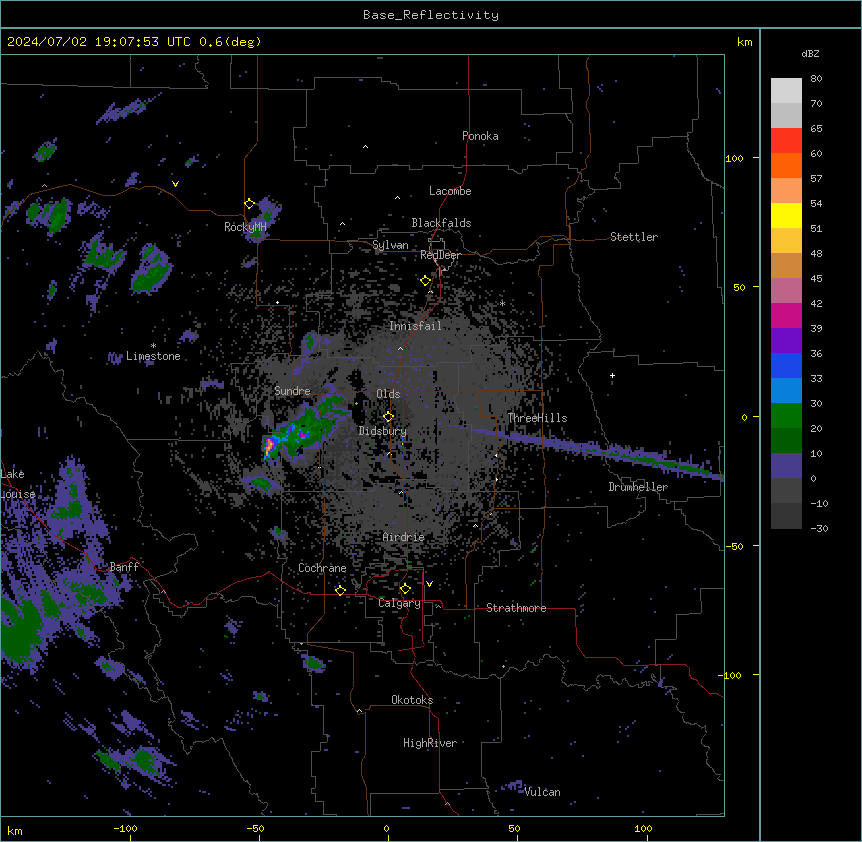Image resolution: width=862 pixels, height=842 pixels.
Task: Click the white plus marker east of ThreeHills
Action: pyautogui.click(x=612, y=375)
